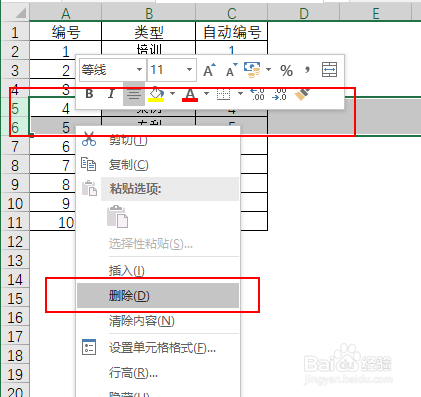
Task: Decrease decimal places icon
Action: [x=279, y=94]
